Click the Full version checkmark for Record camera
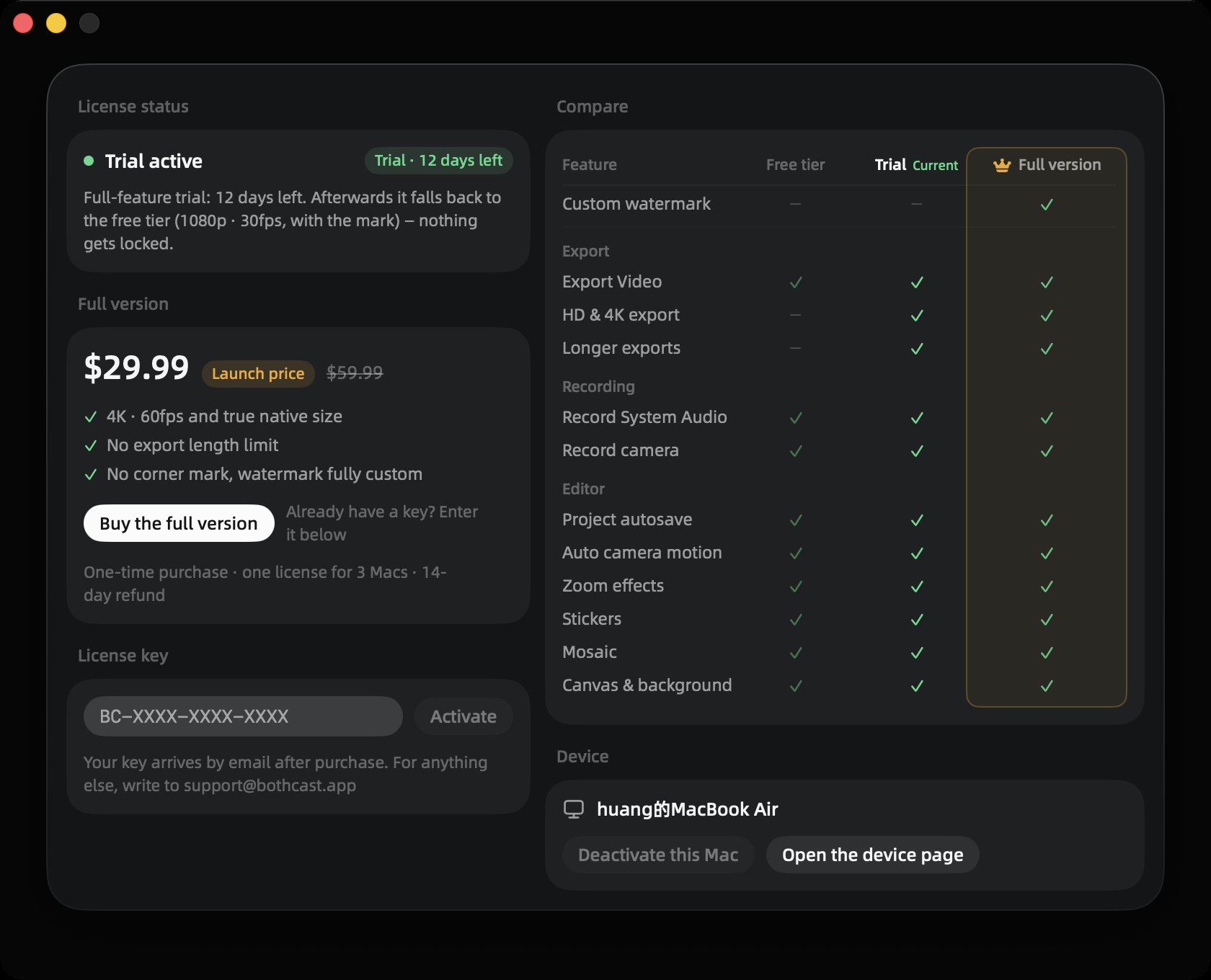 [x=1047, y=451]
